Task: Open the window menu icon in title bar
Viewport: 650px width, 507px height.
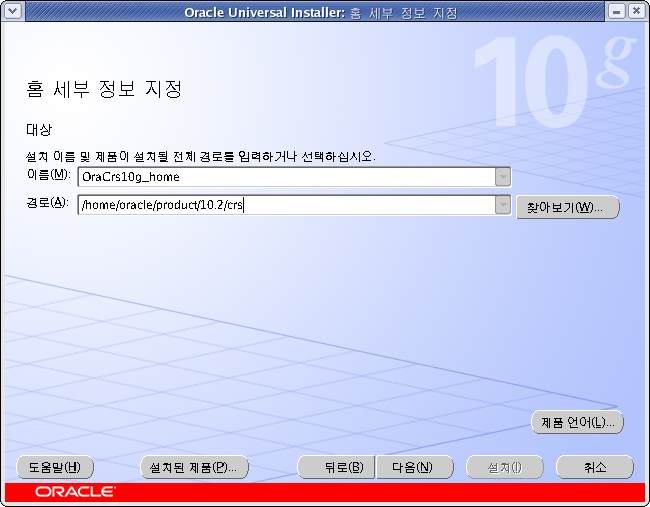Action: 12,11
